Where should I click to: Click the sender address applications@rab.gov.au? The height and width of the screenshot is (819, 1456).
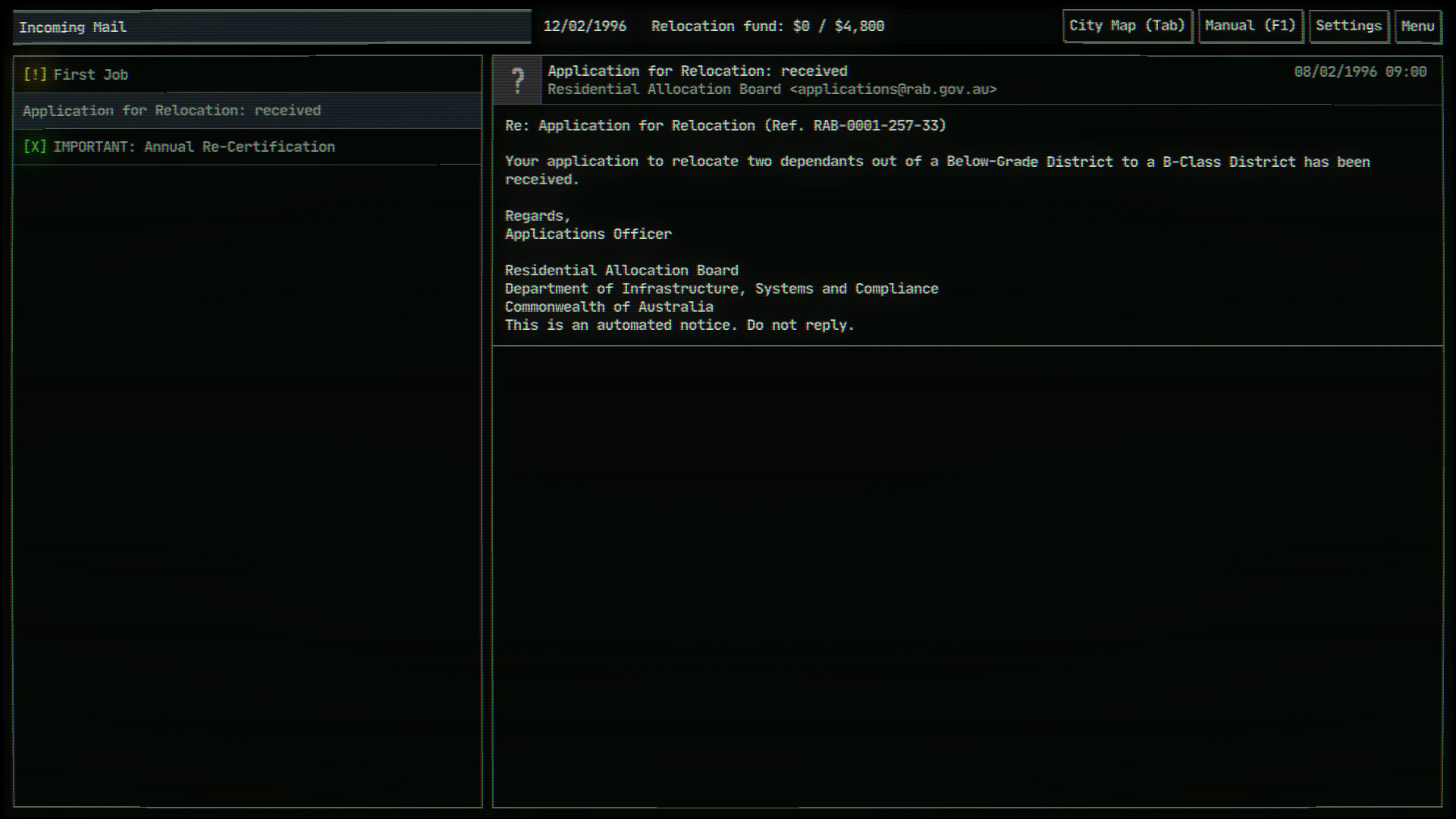[x=893, y=89]
